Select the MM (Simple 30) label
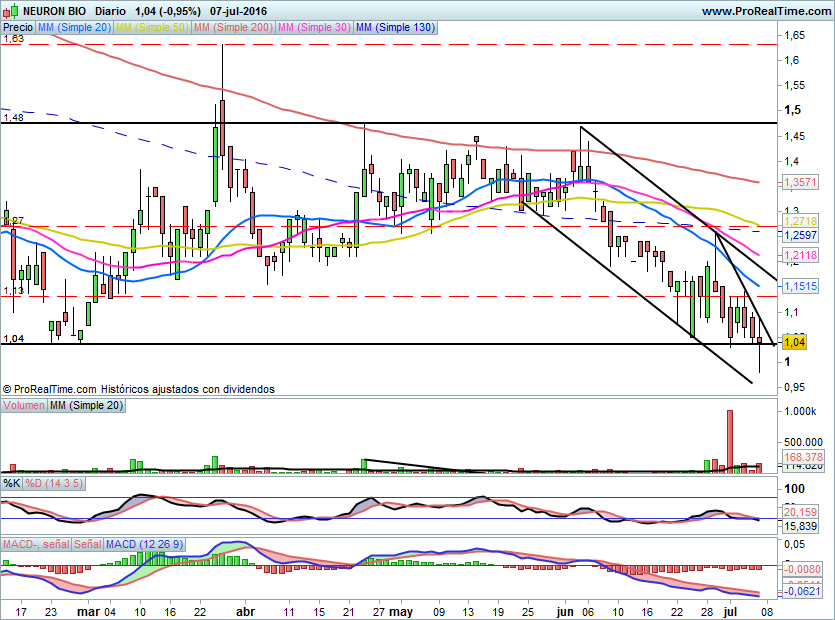This screenshot has width=835, height=620. [x=314, y=27]
